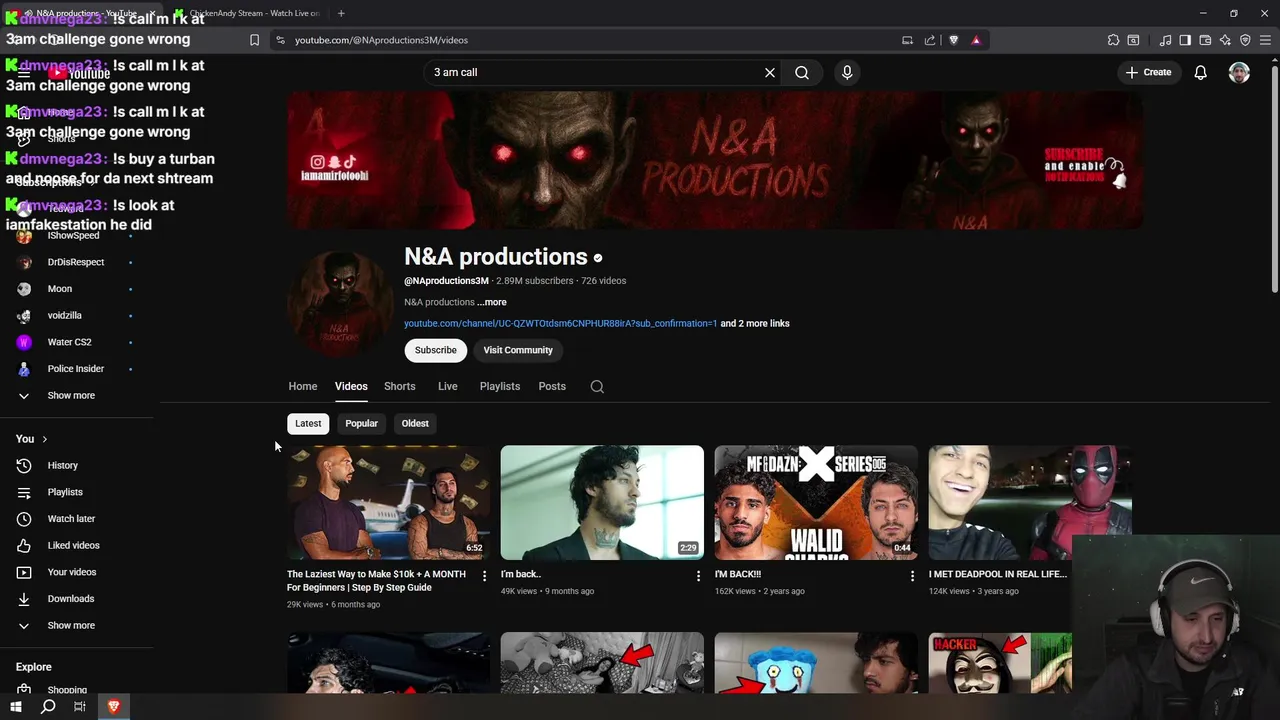Open options for 'The Laziest Way' video
The width and height of the screenshot is (1280, 720).
click(484, 576)
